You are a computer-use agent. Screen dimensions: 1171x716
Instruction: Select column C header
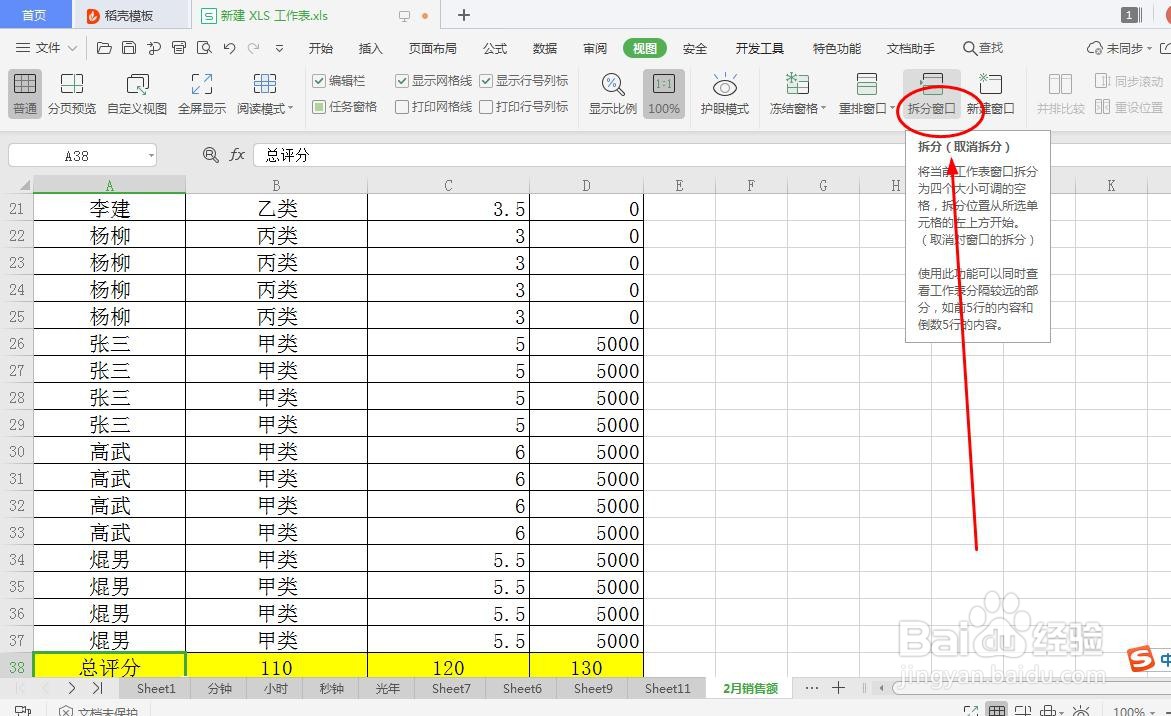[448, 185]
